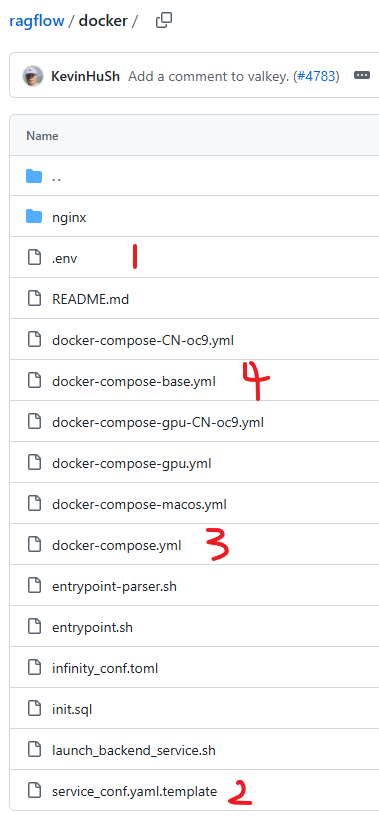Screen dimensions: 379x825
Task: Click KevinHuSh's avatar image
Action: pyautogui.click(x=33, y=76)
